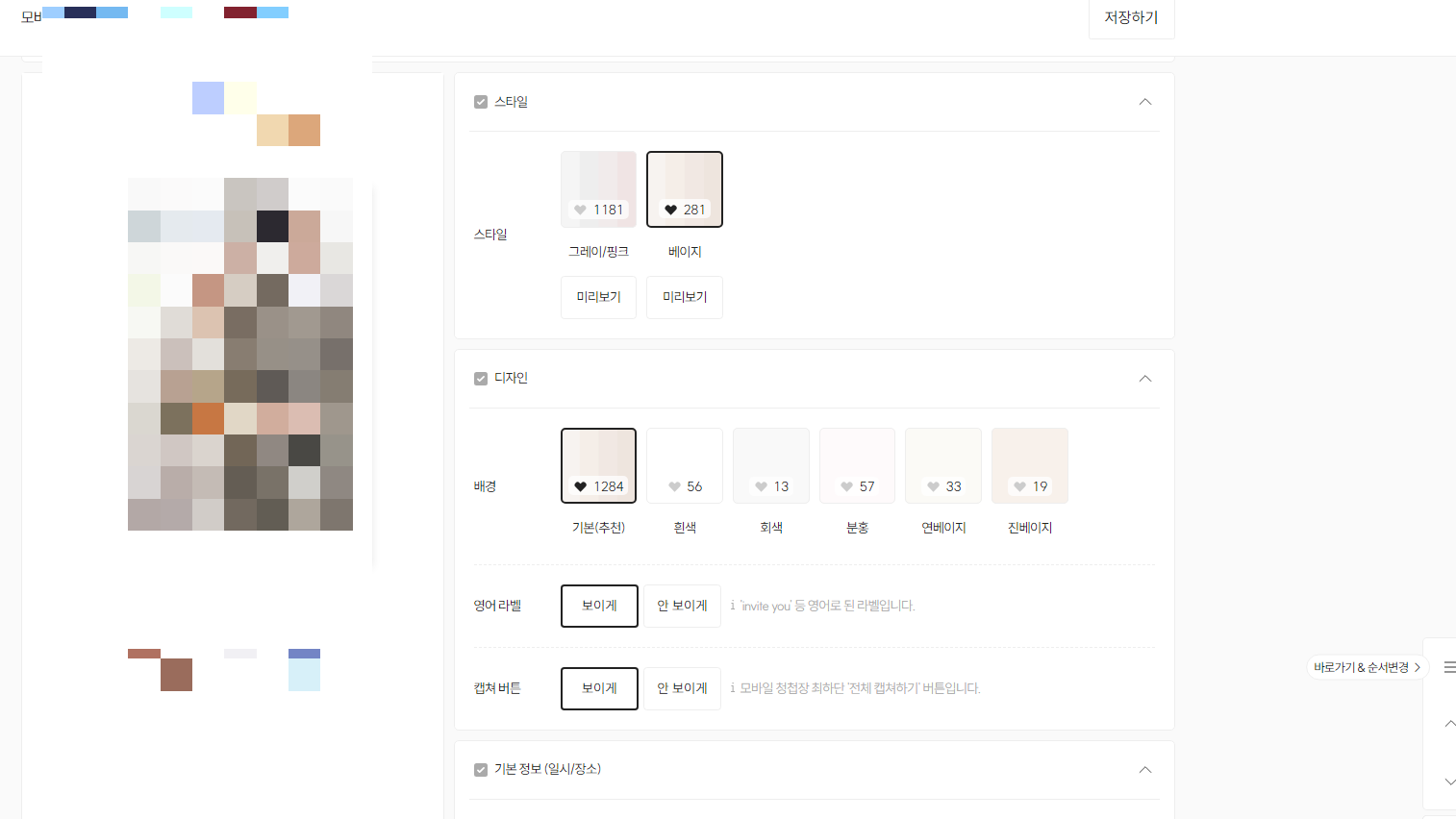The image size is (1456, 819).
Task: Choose the 흰색 background swatch
Action: tap(685, 465)
